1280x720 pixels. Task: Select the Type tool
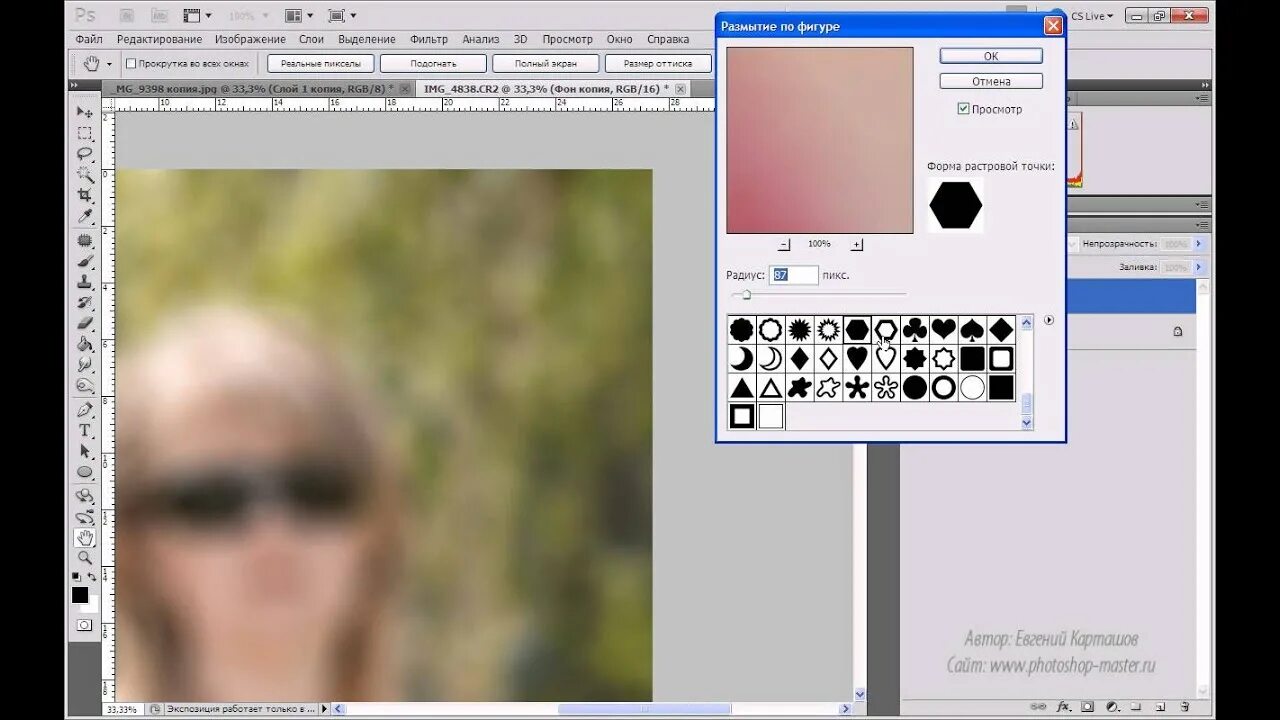pos(84,431)
